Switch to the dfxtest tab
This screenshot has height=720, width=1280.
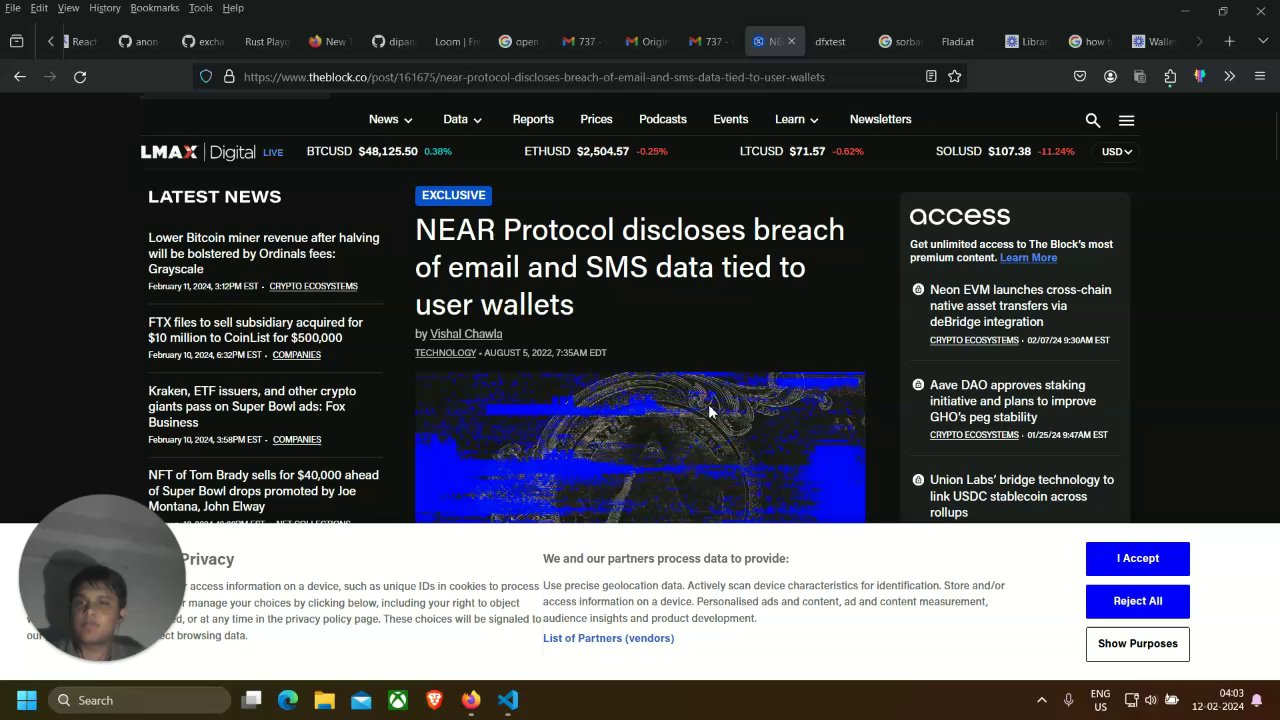click(830, 41)
